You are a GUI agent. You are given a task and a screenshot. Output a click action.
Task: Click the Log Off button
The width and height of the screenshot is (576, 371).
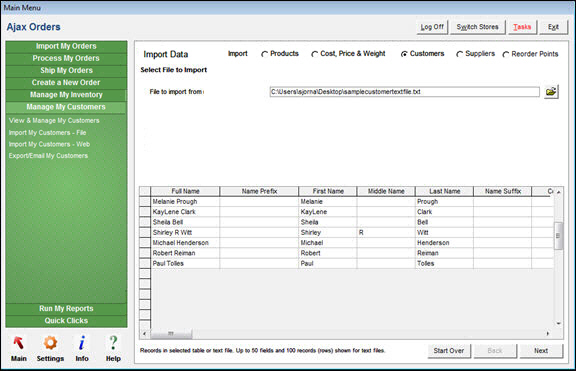point(432,27)
